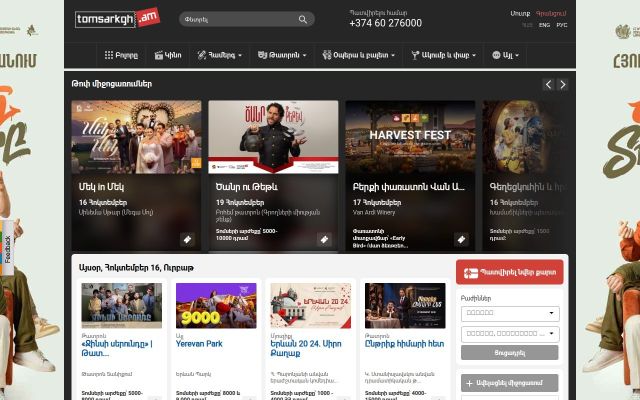Expand the Համերգ concerts menu

point(220,55)
